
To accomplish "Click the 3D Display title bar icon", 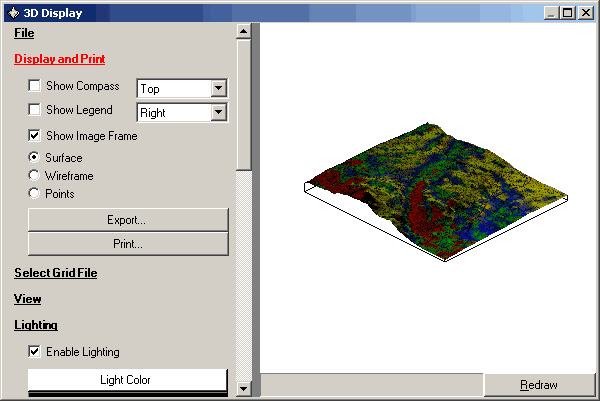I will (x=13, y=13).
